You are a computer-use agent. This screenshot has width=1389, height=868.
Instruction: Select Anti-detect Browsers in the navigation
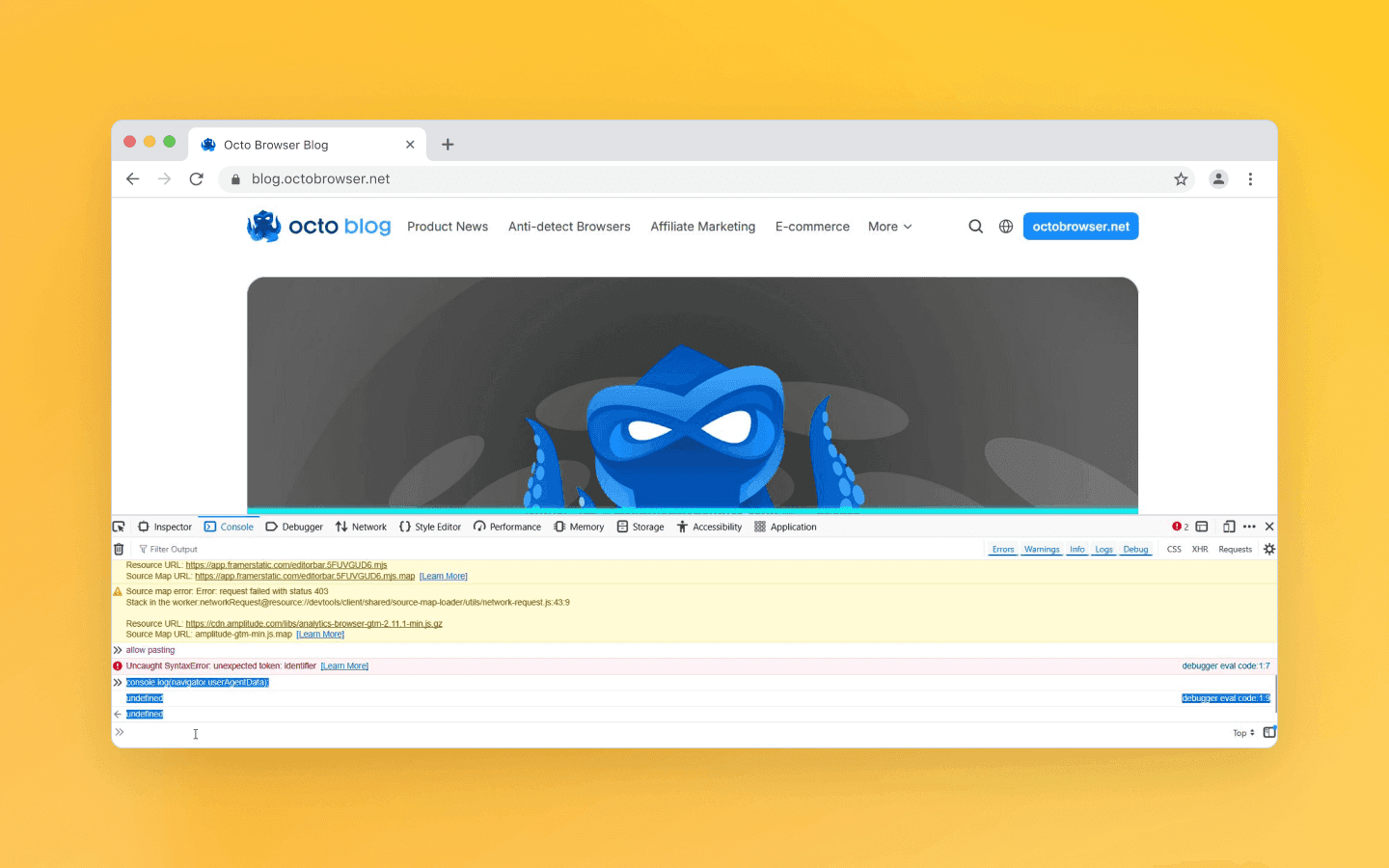[569, 226]
